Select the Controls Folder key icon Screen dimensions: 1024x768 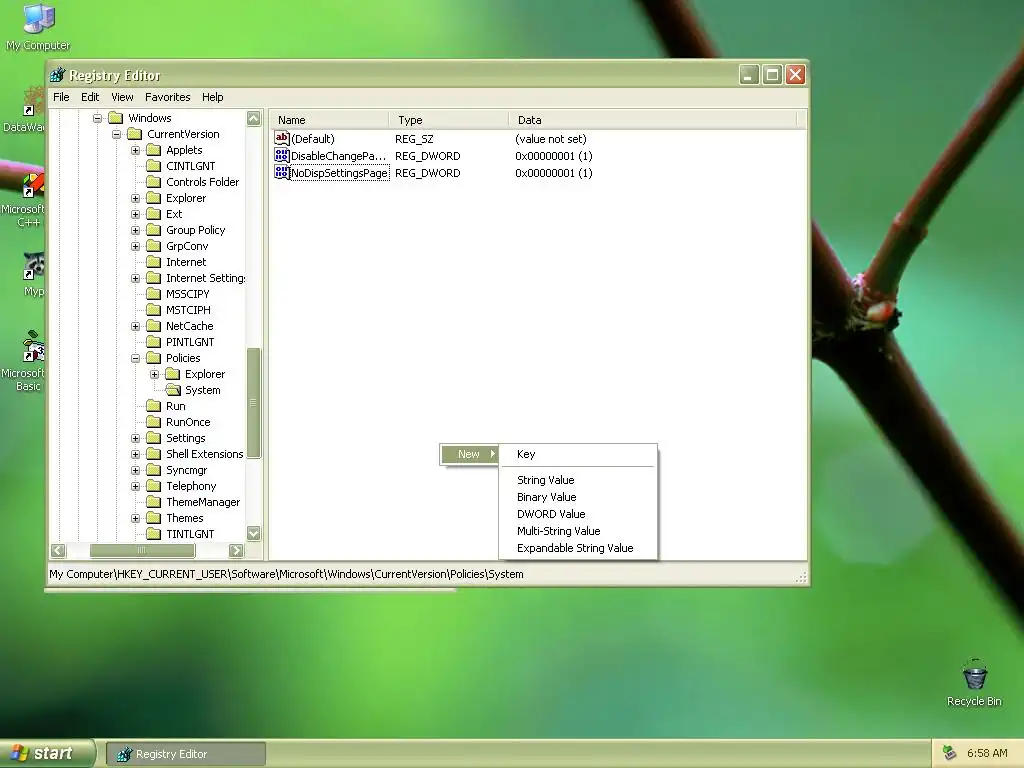153,182
